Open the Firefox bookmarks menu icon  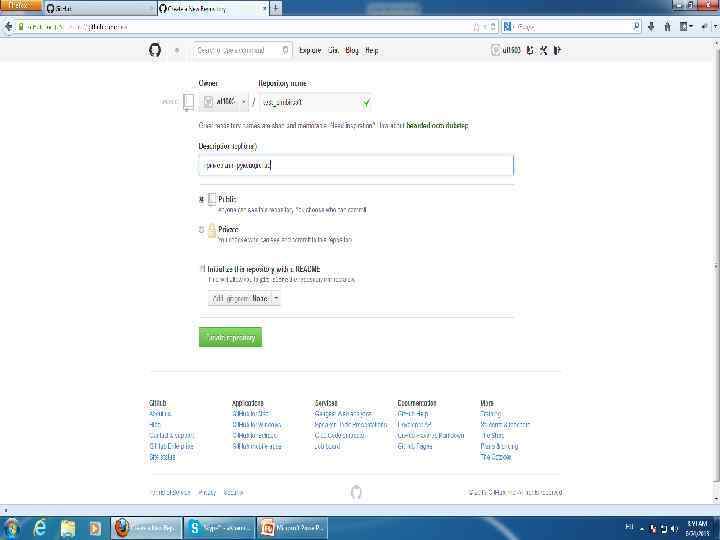(686, 27)
